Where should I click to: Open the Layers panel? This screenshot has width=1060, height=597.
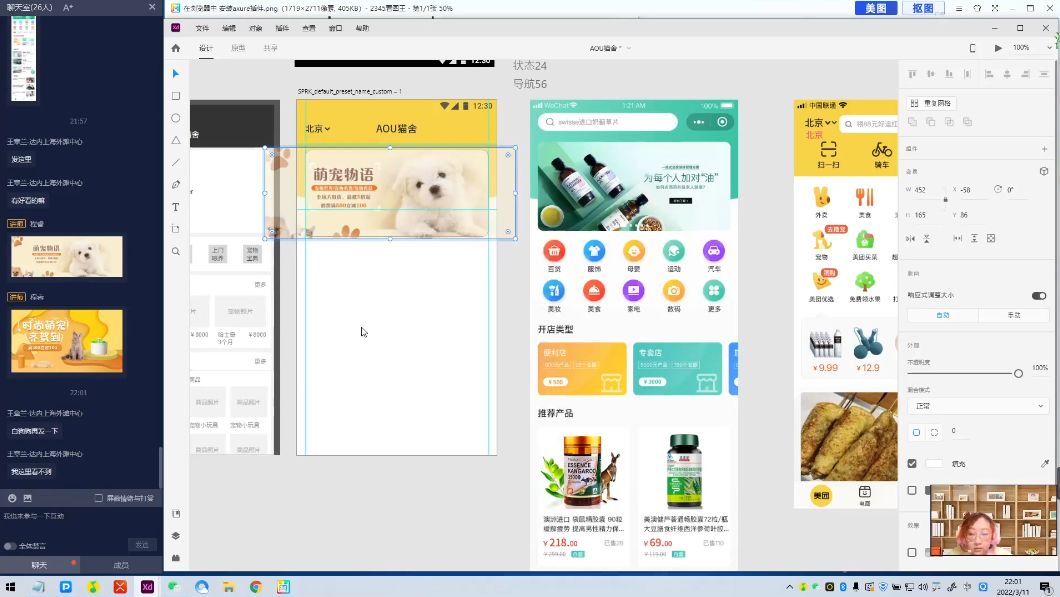point(175,535)
